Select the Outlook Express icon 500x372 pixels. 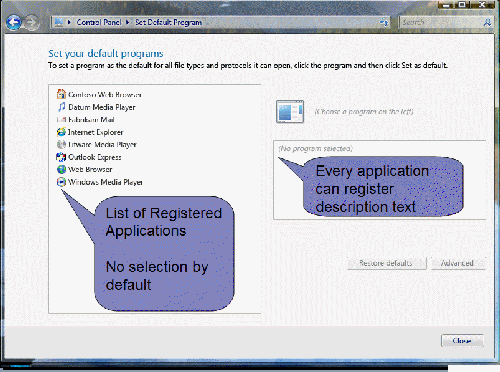pos(61,157)
